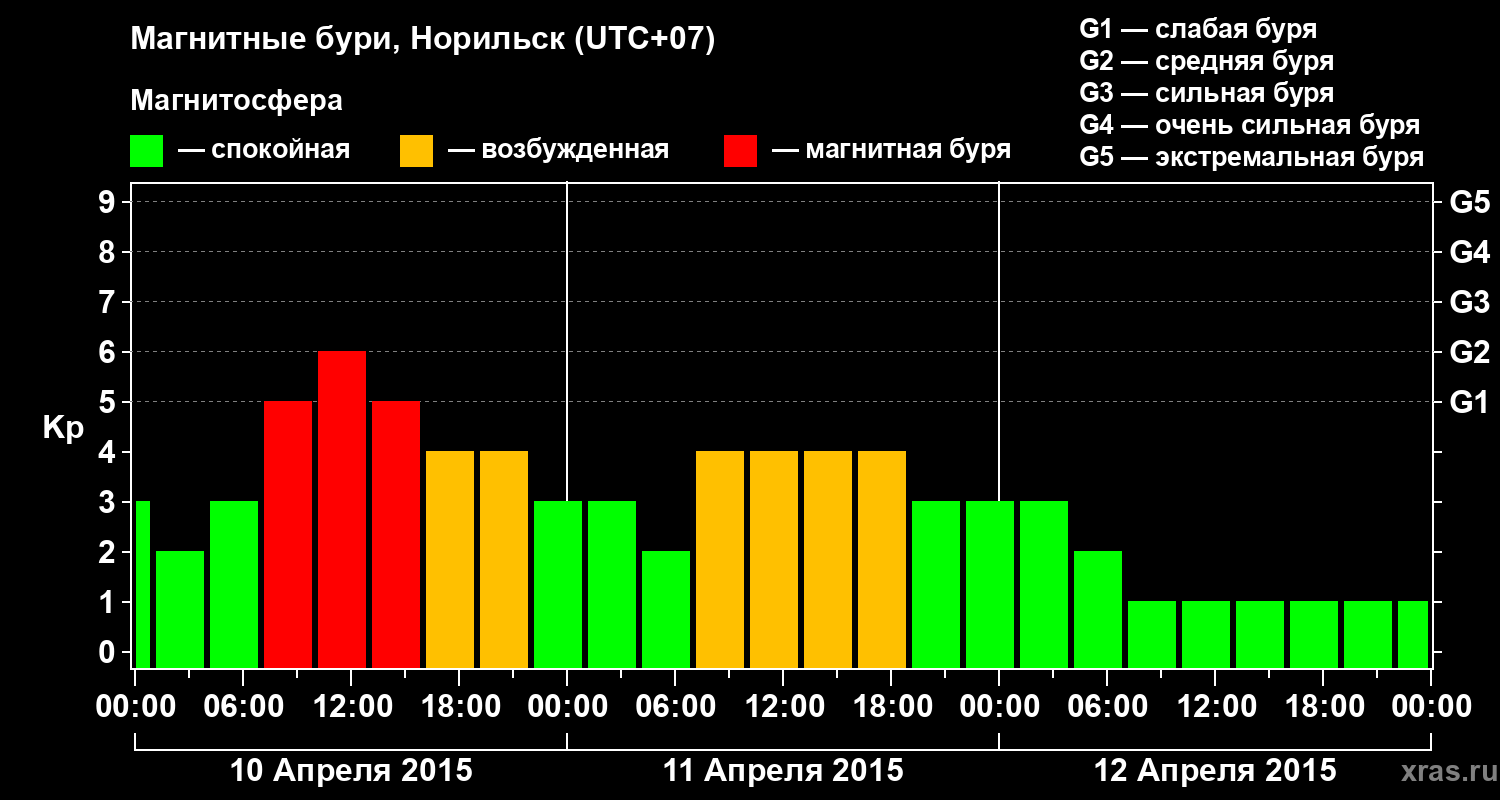Click the '12:00' time label above 10 Апреля

(351, 707)
